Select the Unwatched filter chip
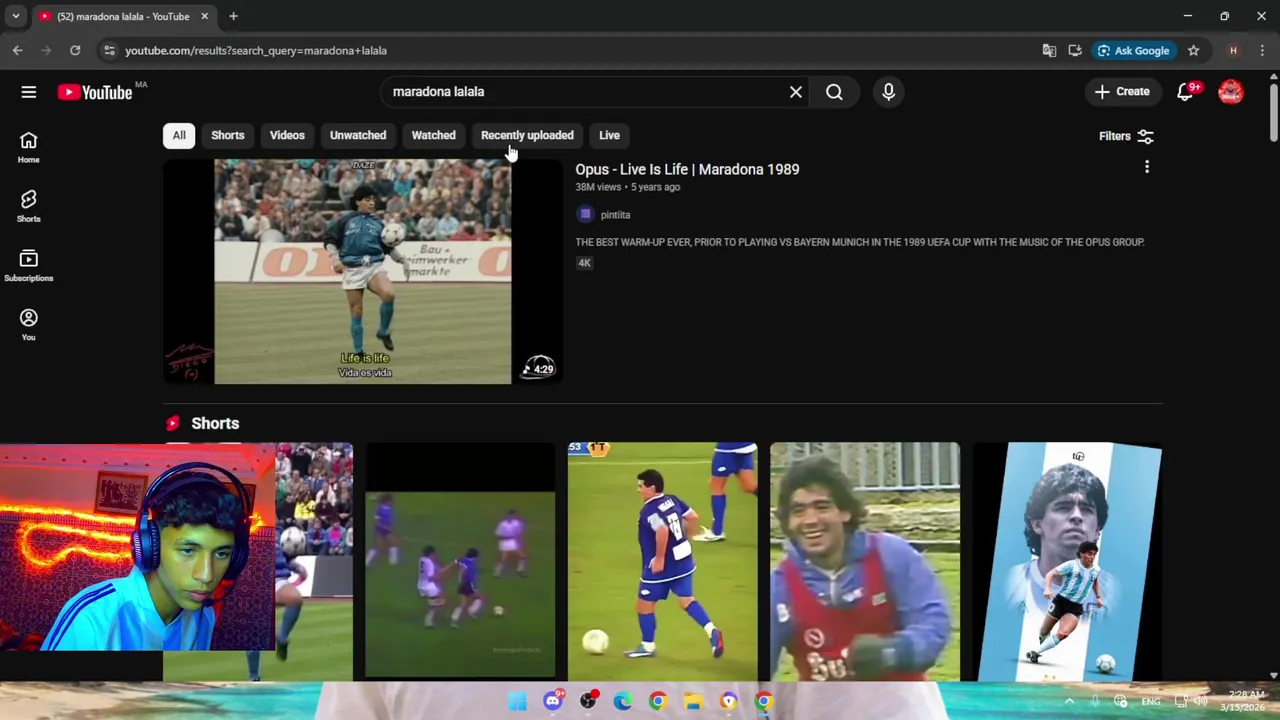The image size is (1280, 720). [x=358, y=135]
